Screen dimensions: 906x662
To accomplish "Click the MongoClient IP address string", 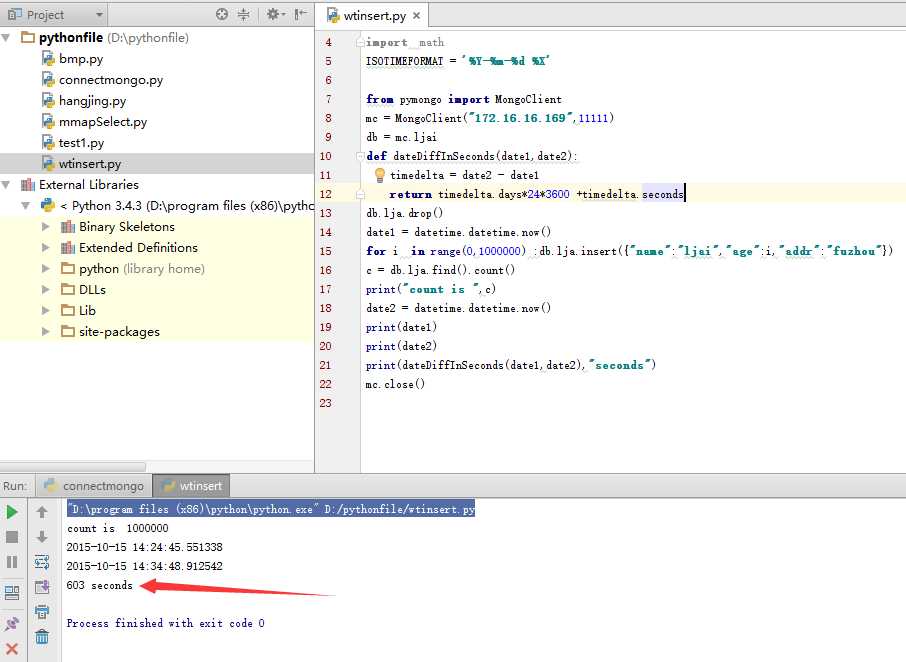I will click(522, 118).
